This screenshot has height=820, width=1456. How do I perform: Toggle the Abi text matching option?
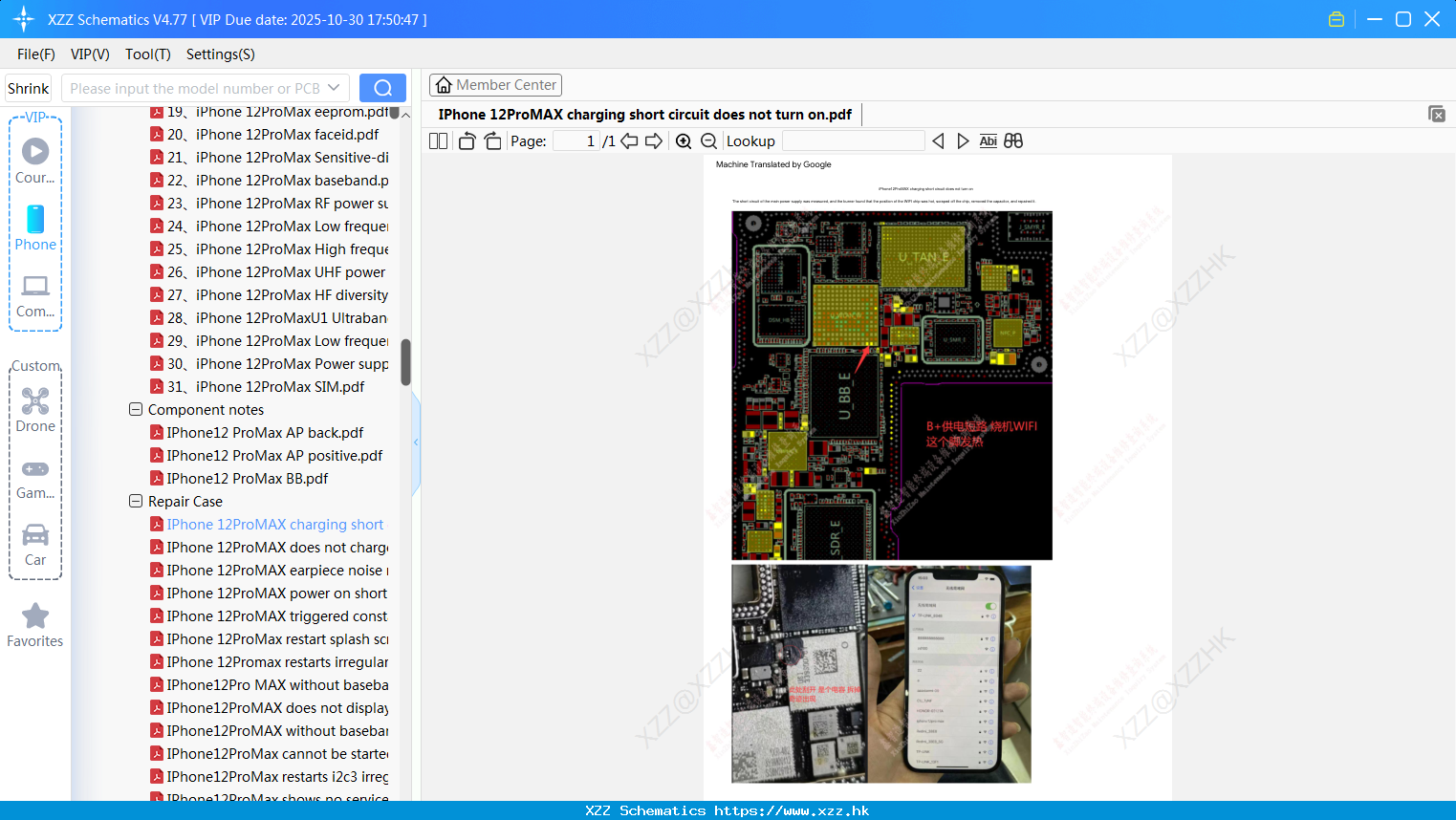[989, 140]
